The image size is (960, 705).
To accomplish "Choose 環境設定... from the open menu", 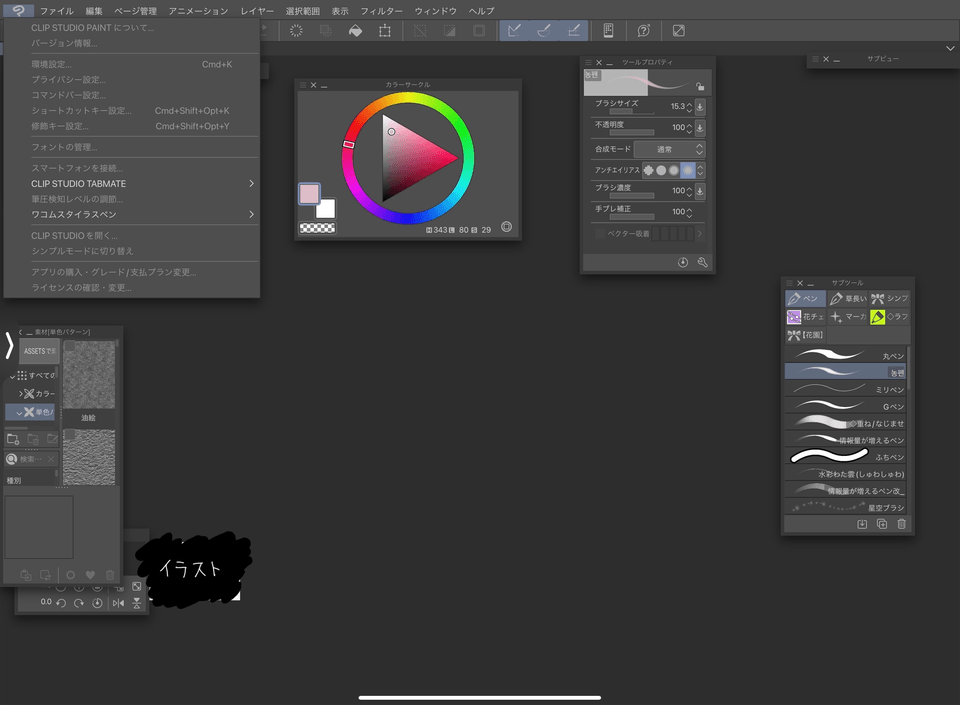I will [132, 64].
